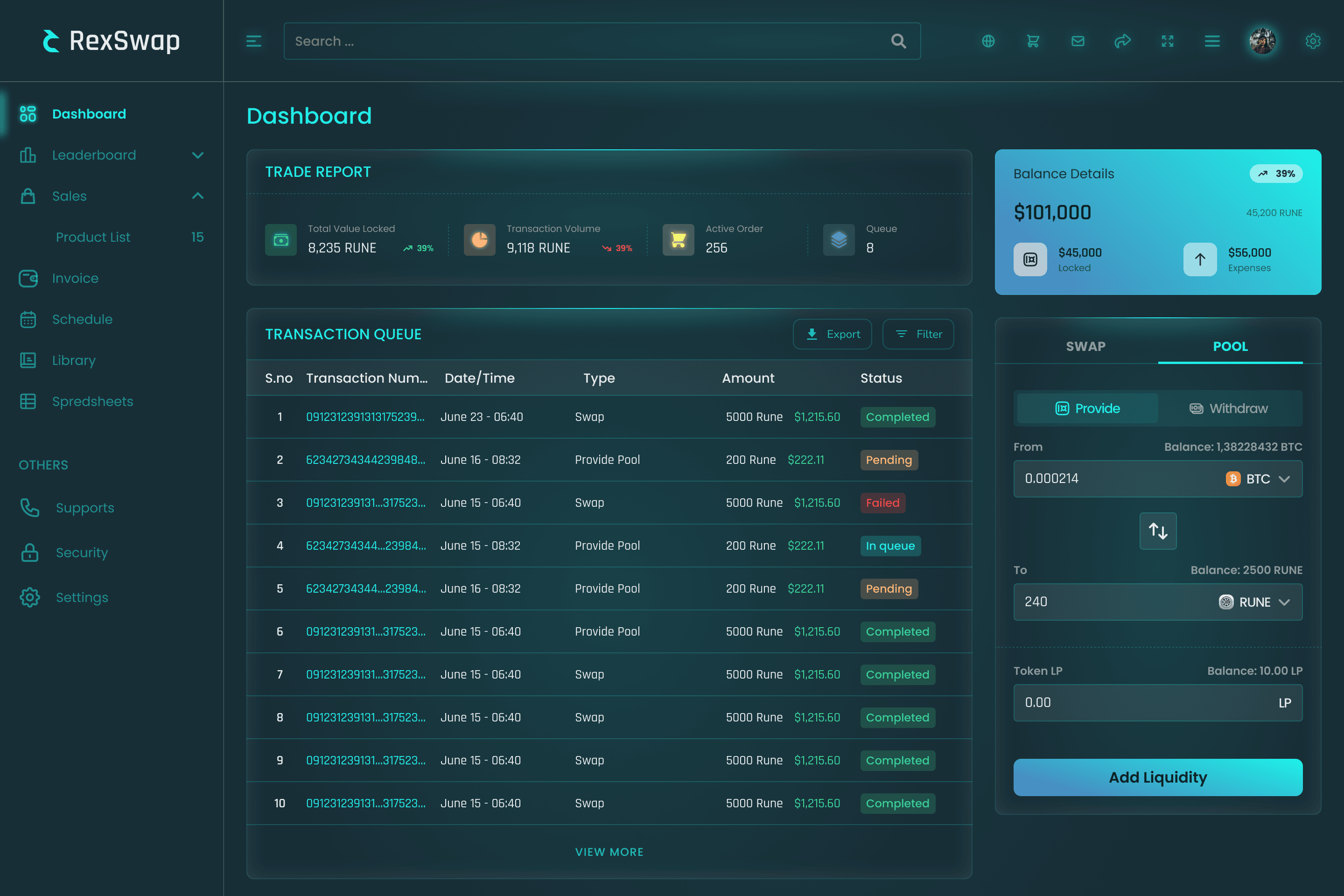Select the Withdraw toggle option
This screenshot has width=1344, height=896.
tap(1229, 408)
